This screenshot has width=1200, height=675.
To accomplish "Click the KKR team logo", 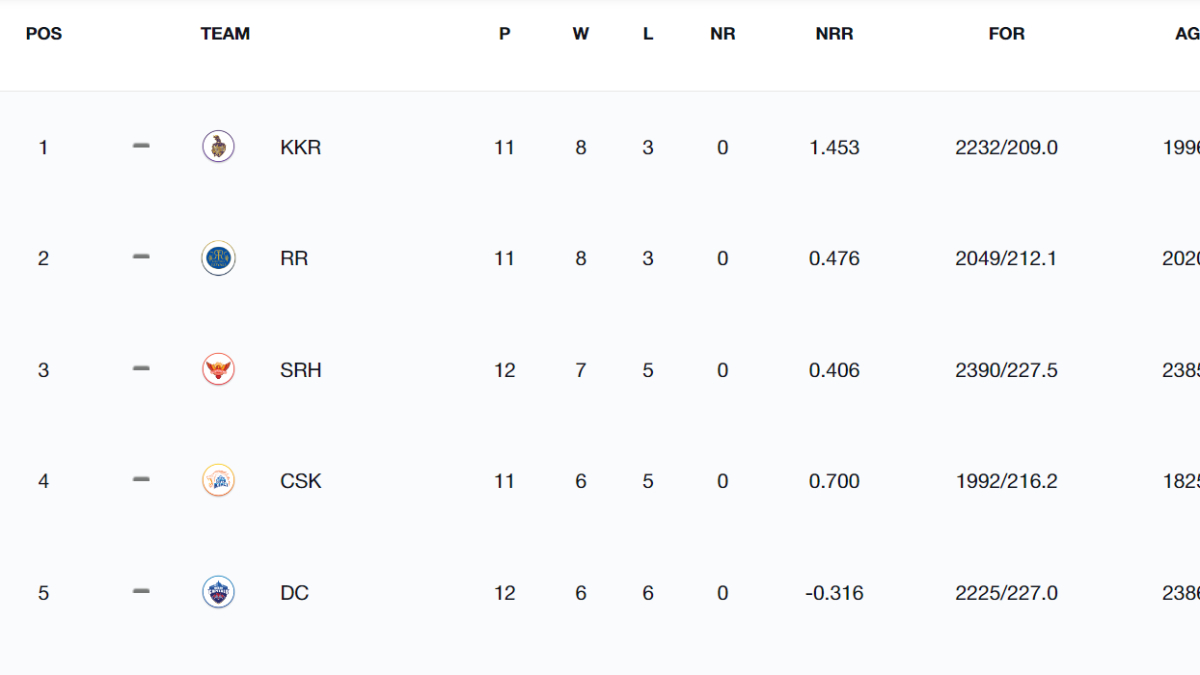I will (x=218, y=147).
